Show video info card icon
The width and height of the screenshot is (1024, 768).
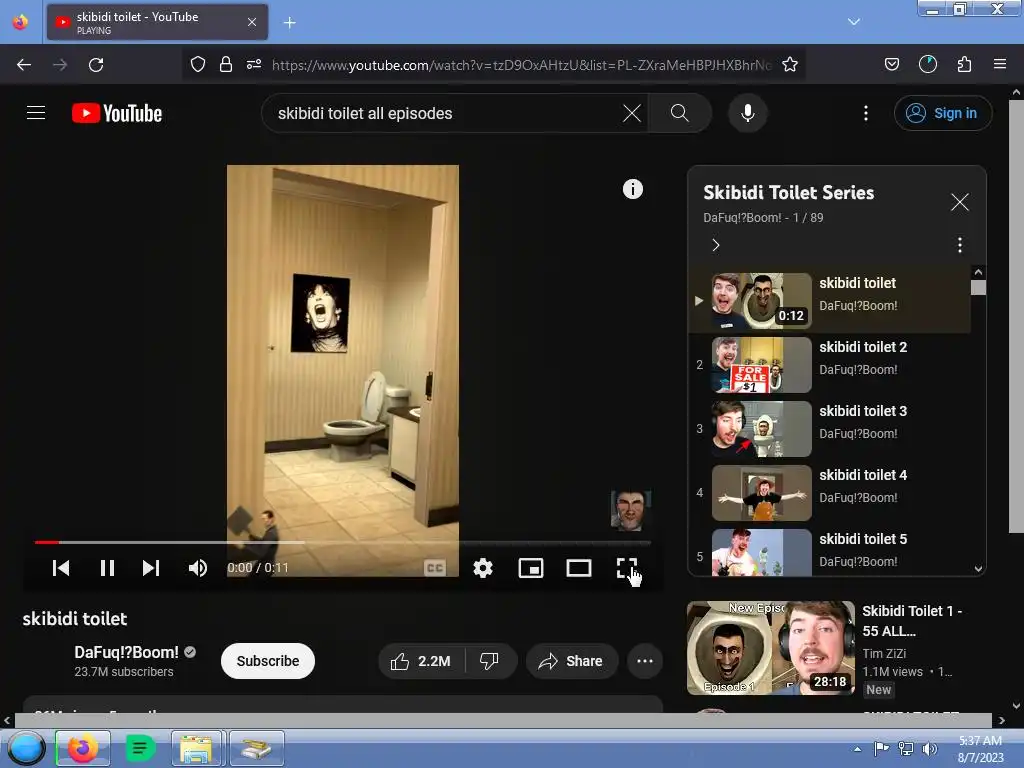[x=632, y=189]
